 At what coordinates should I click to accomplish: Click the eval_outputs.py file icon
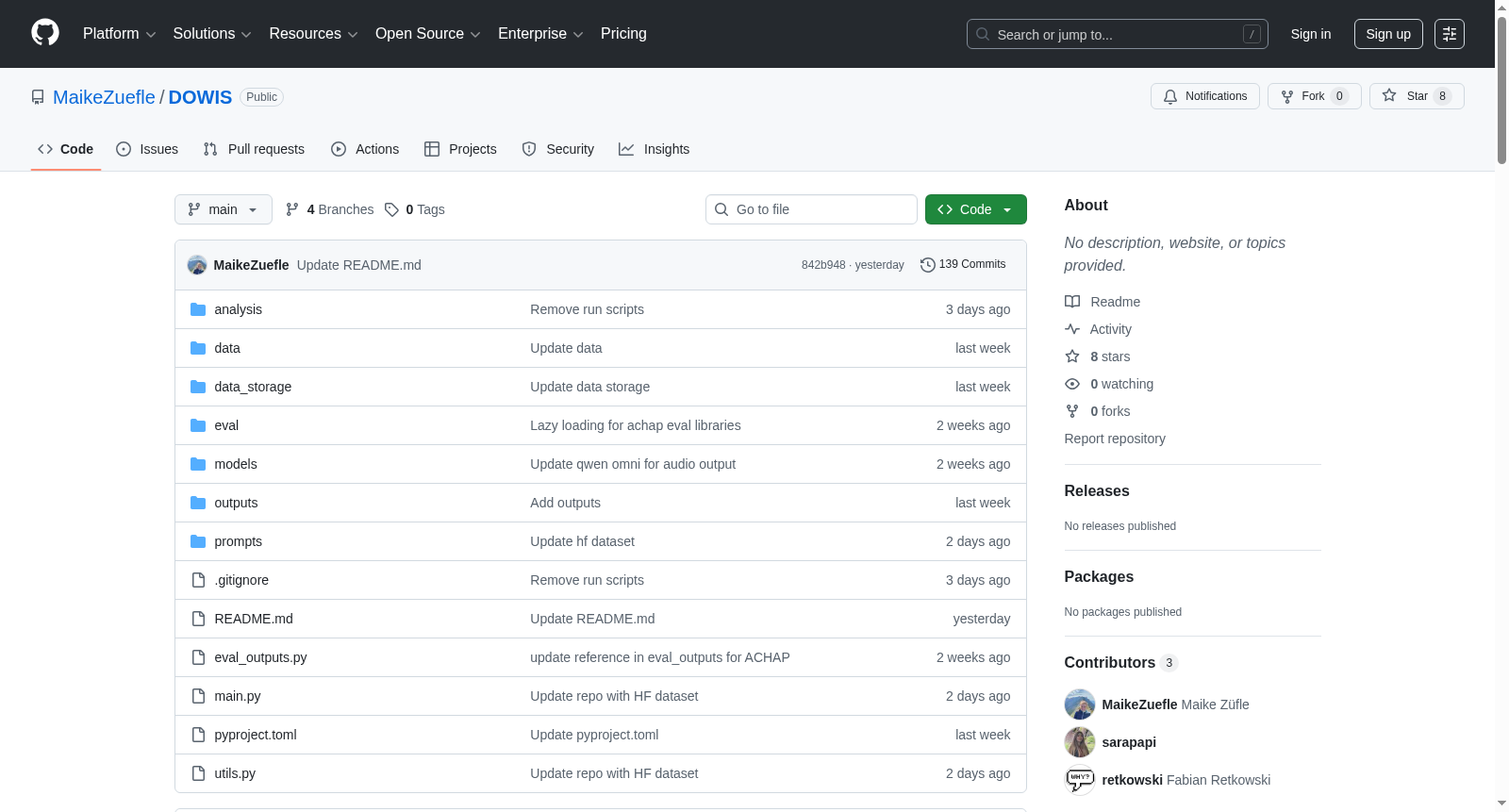point(198,657)
